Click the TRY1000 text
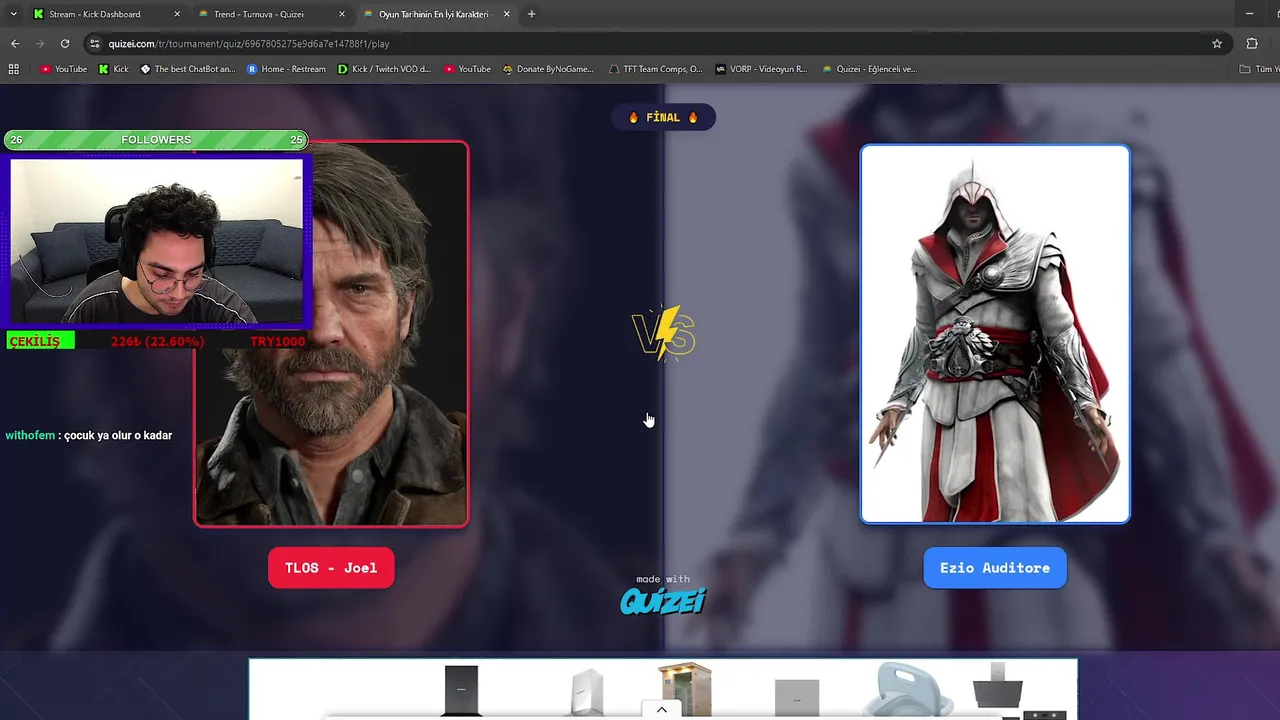Viewport: 1280px width, 720px height. point(277,341)
